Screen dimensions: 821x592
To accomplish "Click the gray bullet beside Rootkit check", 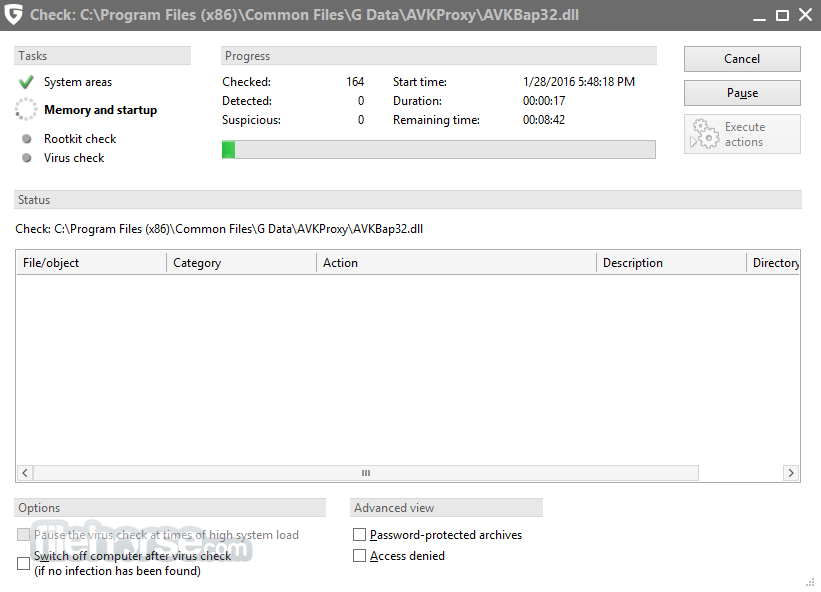I will pos(27,139).
